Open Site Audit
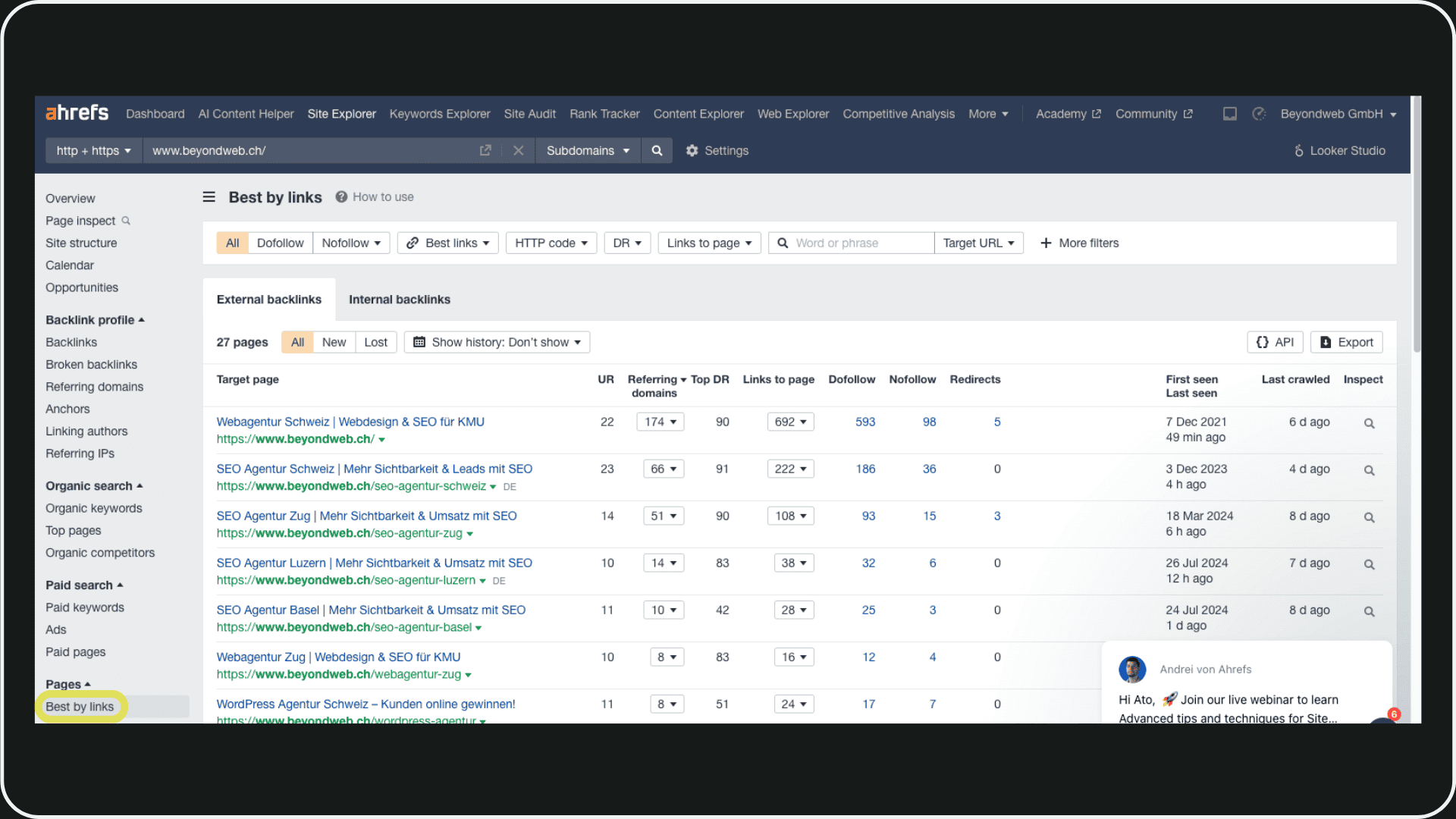Image resolution: width=1456 pixels, height=819 pixels. click(530, 114)
